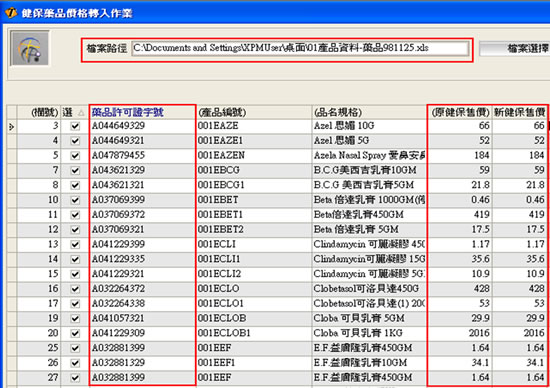Image resolution: width=550 pixels, height=388 pixels.
Task: Toggle the checkbox for row number 10
Action: click(75, 200)
